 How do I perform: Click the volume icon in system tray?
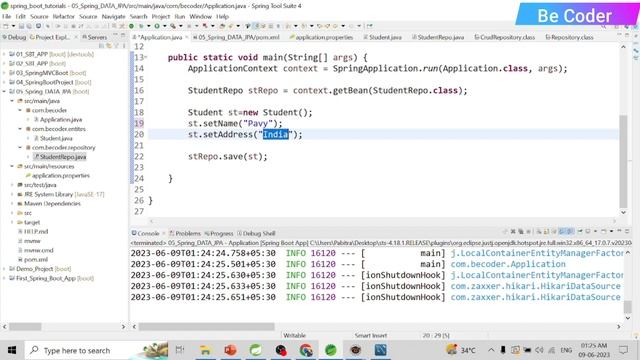point(539,350)
